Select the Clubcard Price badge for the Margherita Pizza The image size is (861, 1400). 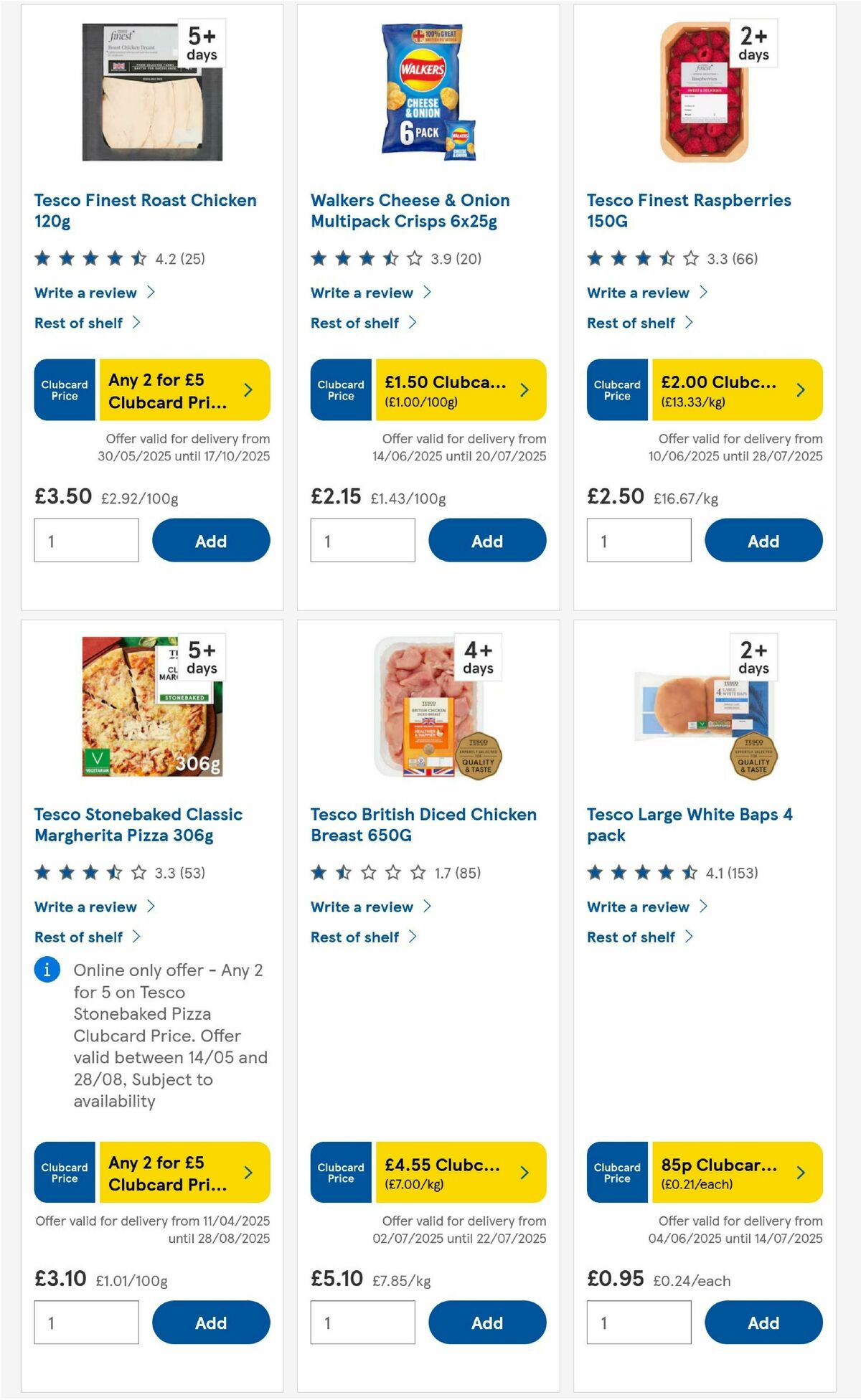[63, 1172]
